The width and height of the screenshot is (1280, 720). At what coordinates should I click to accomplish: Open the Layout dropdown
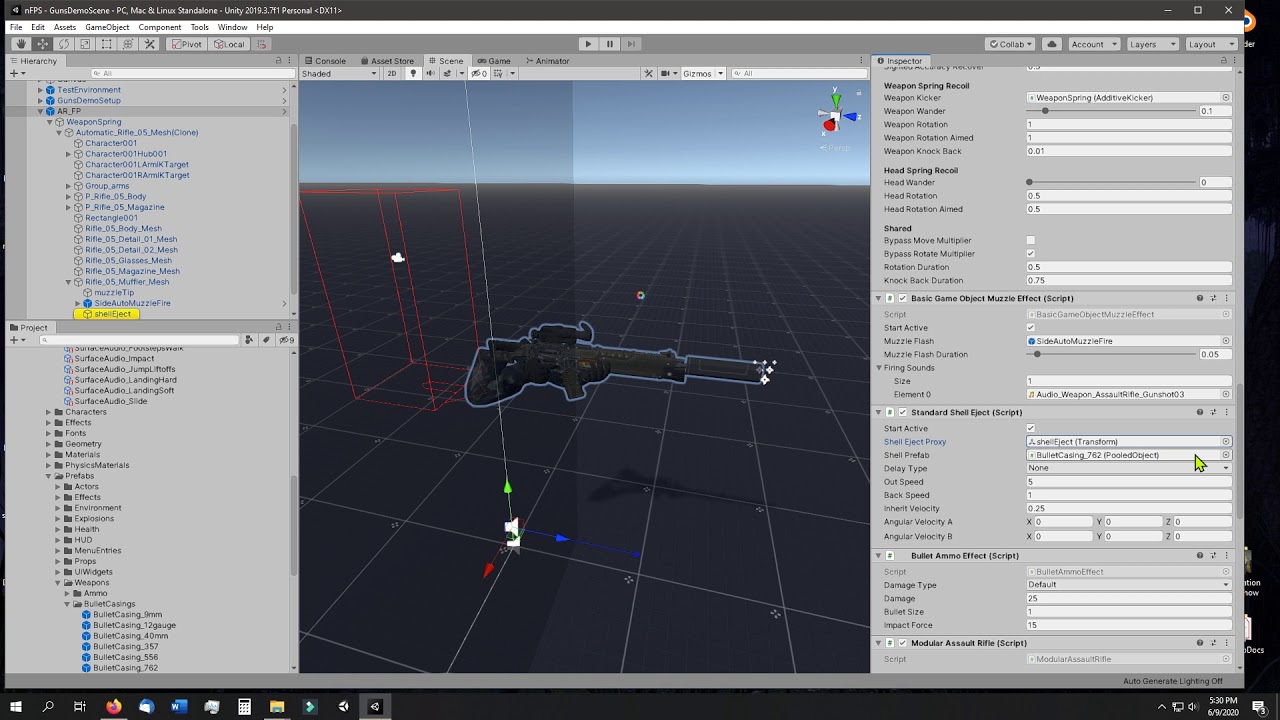pos(1209,44)
